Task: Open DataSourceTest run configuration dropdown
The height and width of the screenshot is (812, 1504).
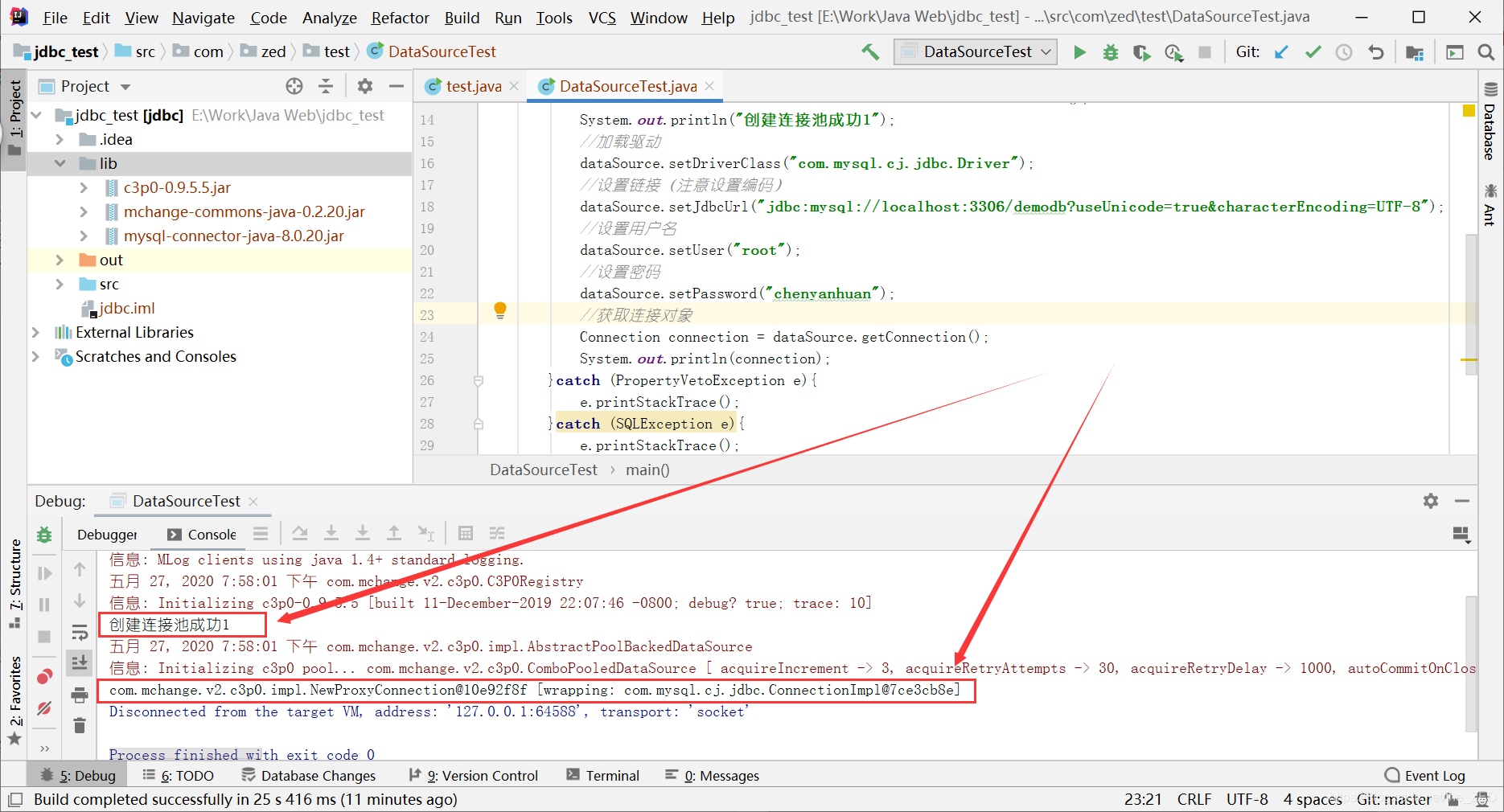Action: coord(976,52)
